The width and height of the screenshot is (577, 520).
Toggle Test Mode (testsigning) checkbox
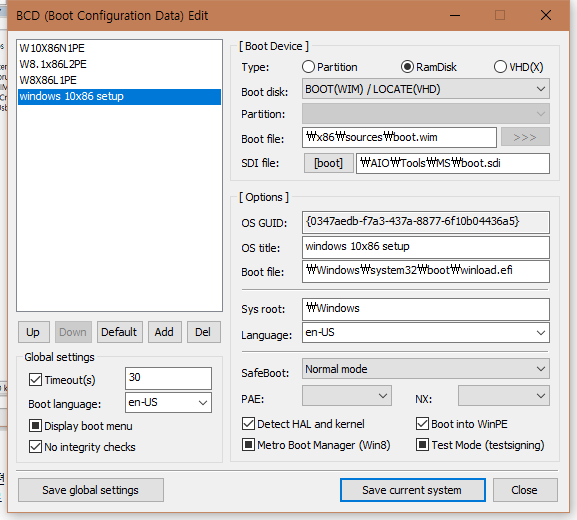422,445
